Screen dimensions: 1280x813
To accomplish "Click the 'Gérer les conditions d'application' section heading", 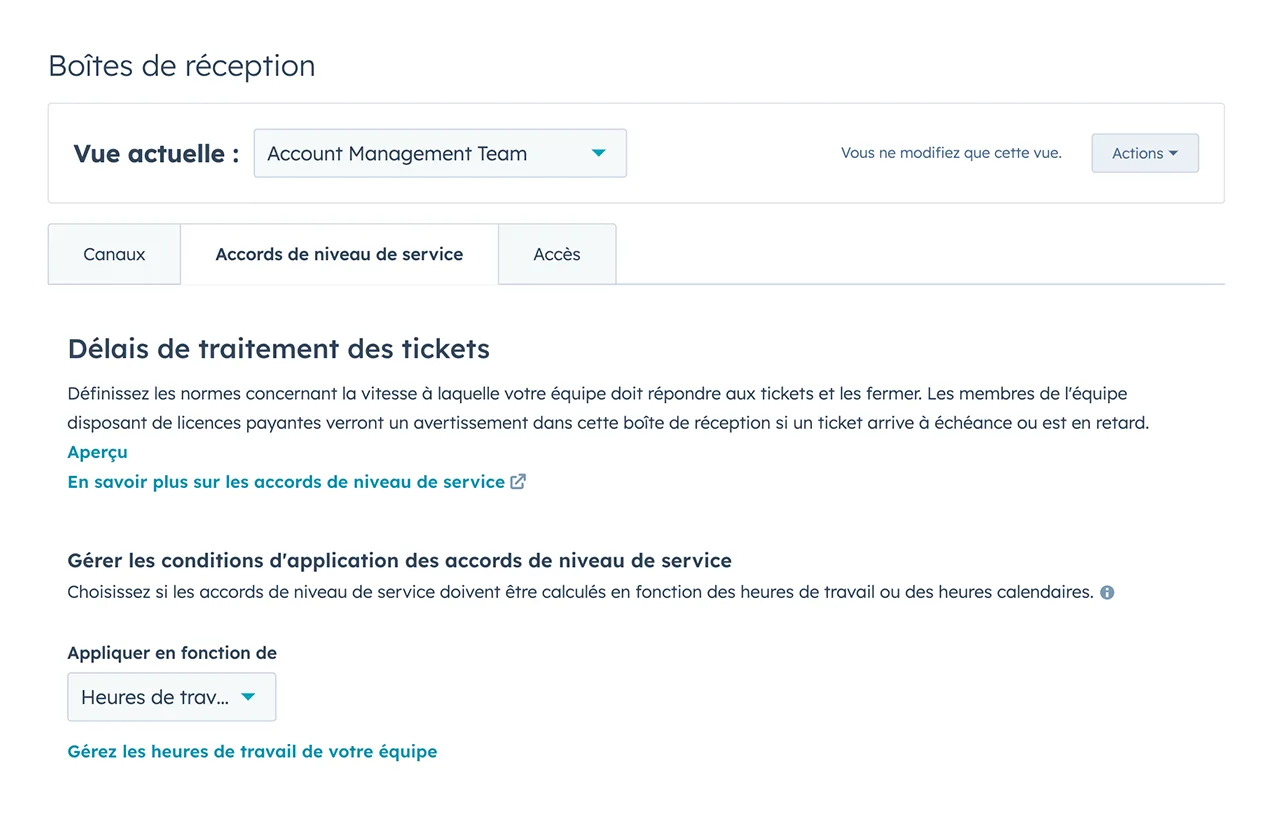I will (x=399, y=560).
